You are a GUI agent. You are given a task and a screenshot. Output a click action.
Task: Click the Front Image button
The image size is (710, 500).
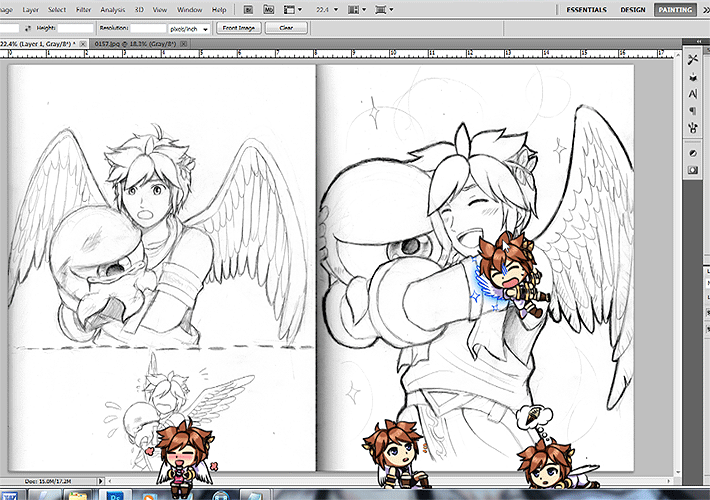239,28
